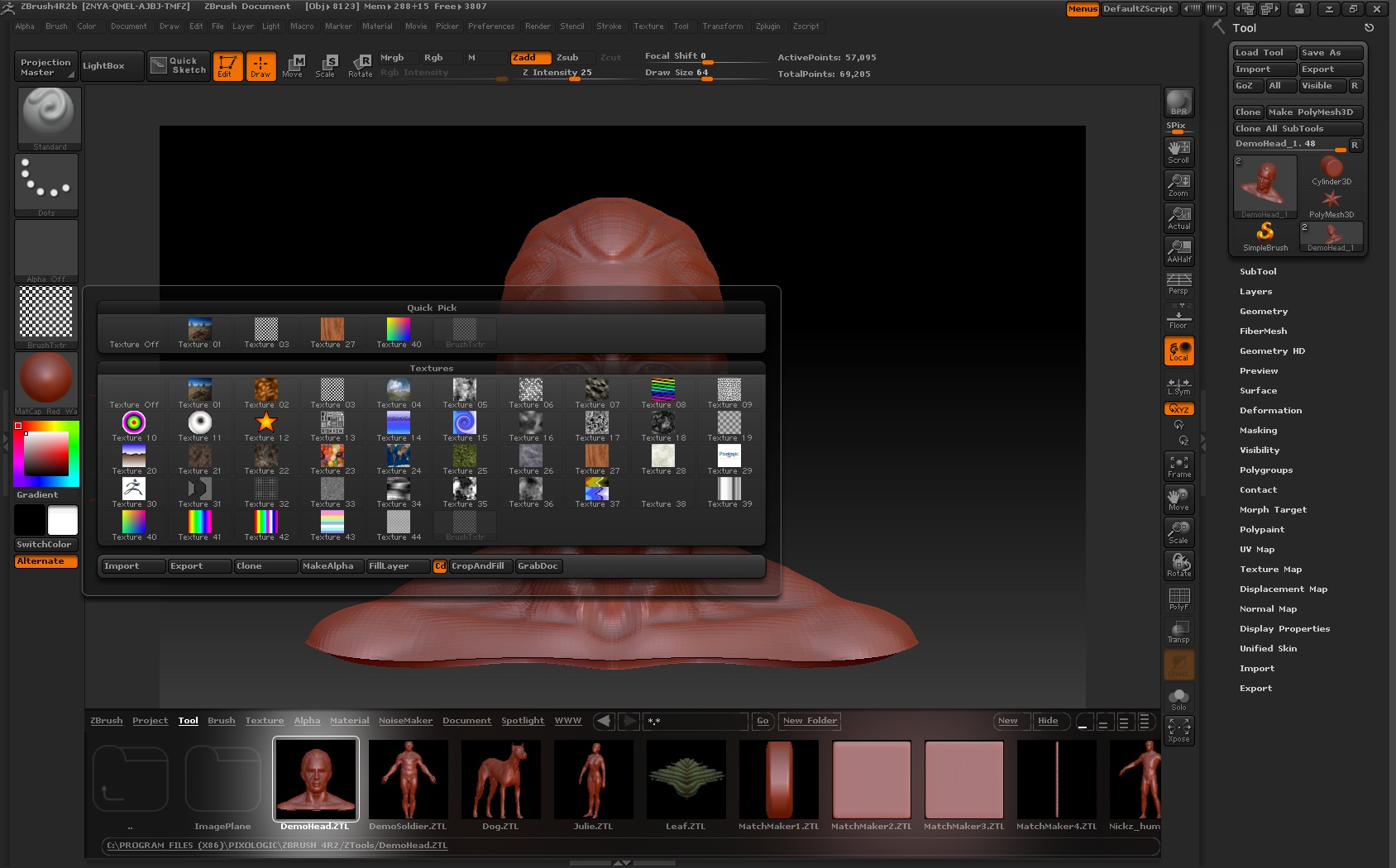Open the Material tab in LightBox
Image resolution: width=1396 pixels, height=868 pixels.
pyautogui.click(x=349, y=721)
